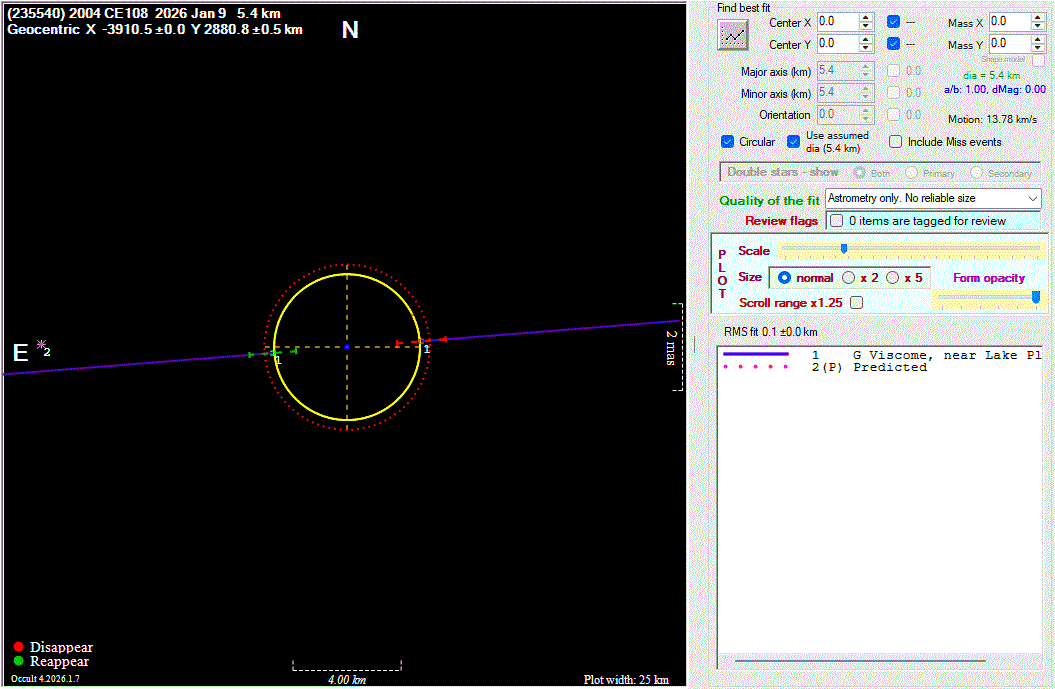The image size is (1055, 689).
Task: Tick the review flags tagged checkbox
Action: click(x=835, y=221)
